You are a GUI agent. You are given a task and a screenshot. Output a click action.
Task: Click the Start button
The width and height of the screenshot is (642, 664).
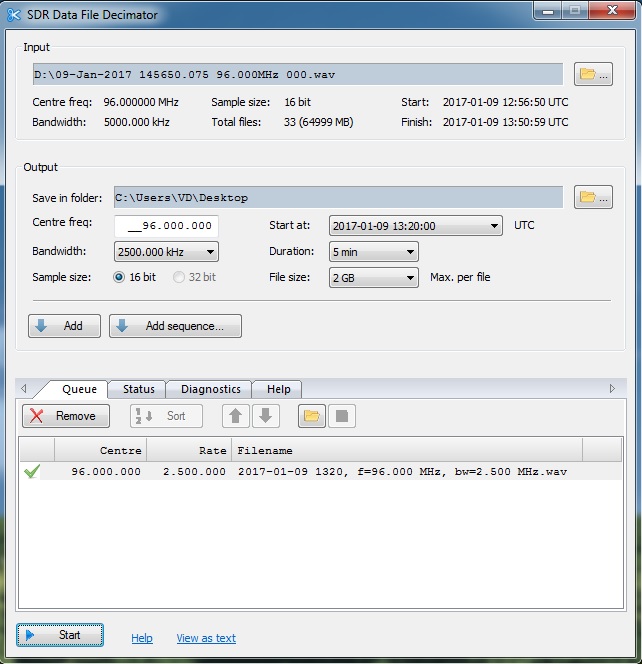[x=60, y=635]
